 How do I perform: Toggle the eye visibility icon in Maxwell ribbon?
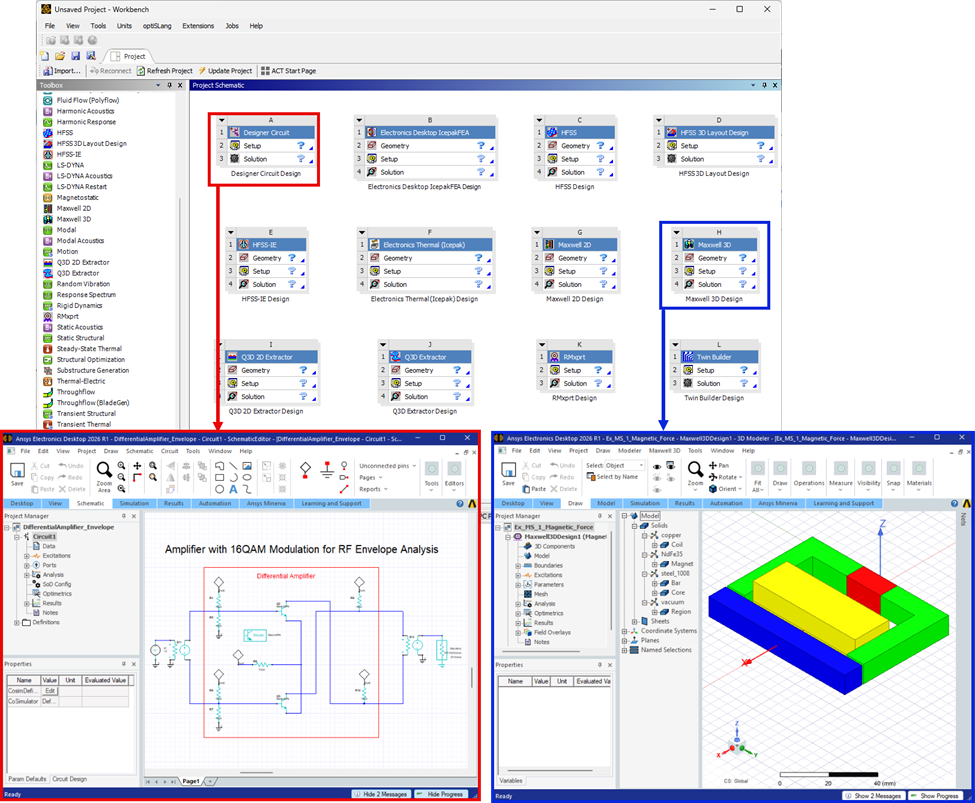[657, 466]
